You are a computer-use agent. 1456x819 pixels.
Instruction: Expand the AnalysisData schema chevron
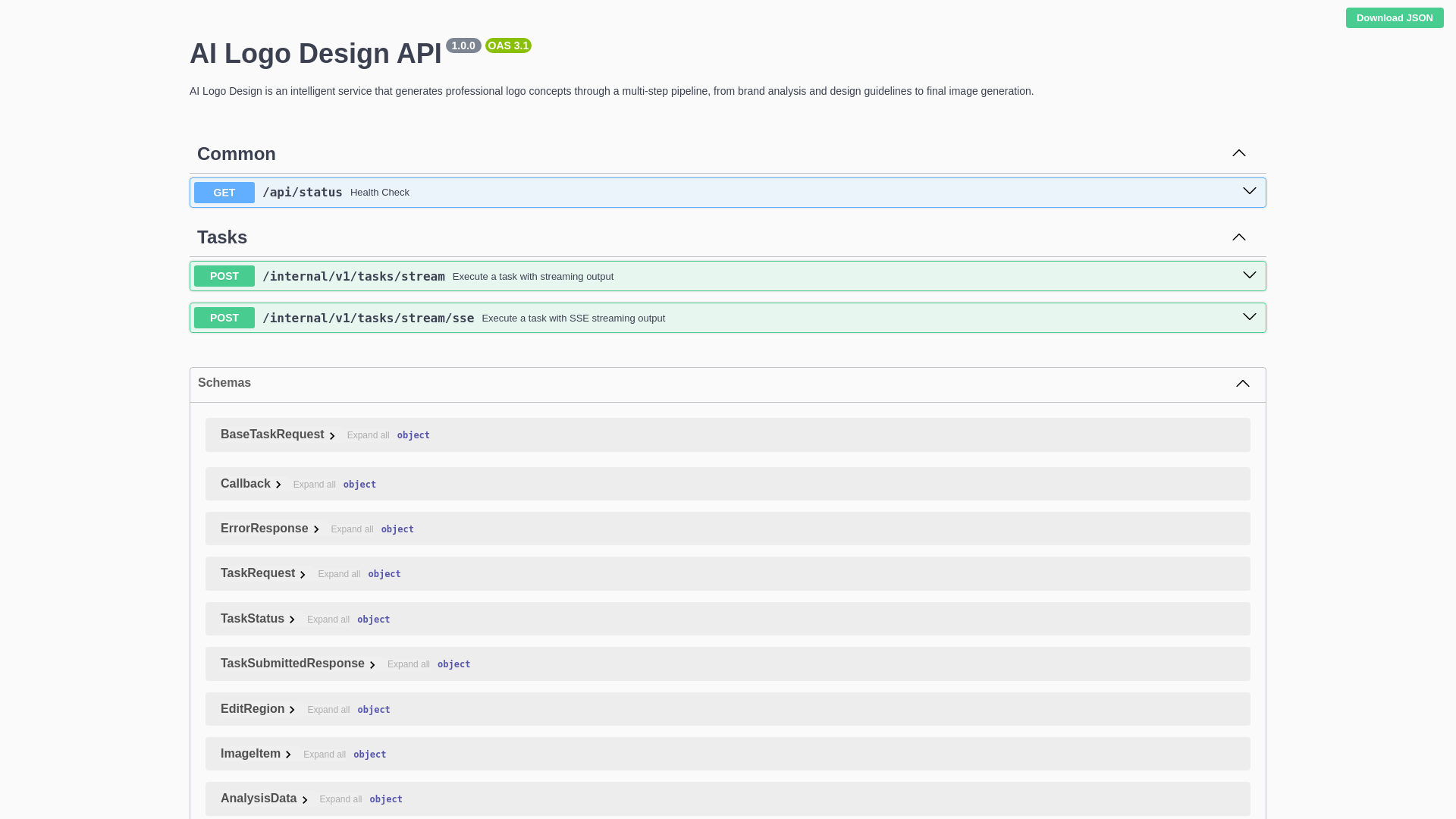(305, 799)
